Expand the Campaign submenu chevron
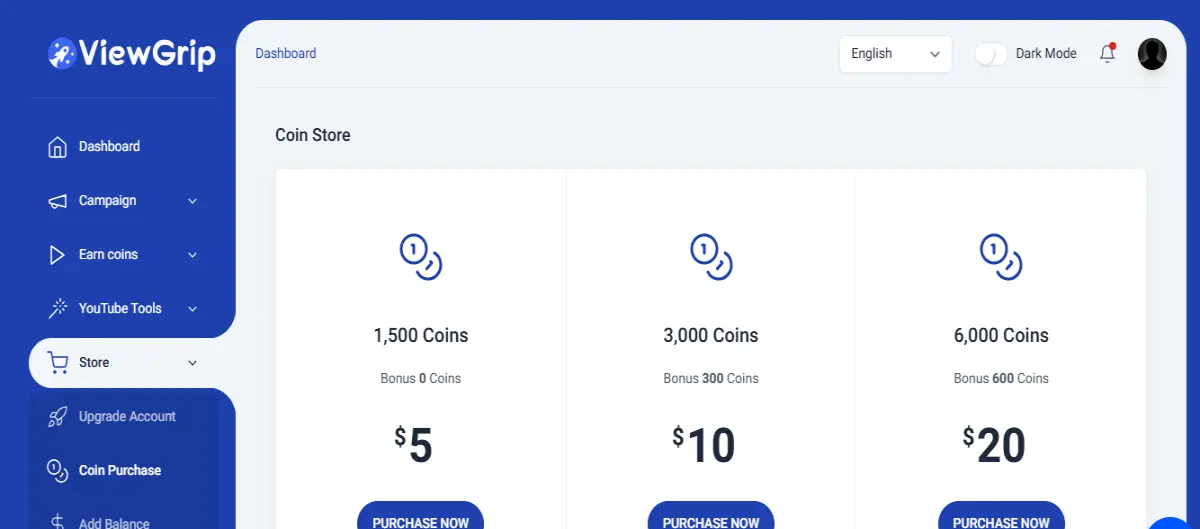This screenshot has height=529, width=1200. [193, 201]
